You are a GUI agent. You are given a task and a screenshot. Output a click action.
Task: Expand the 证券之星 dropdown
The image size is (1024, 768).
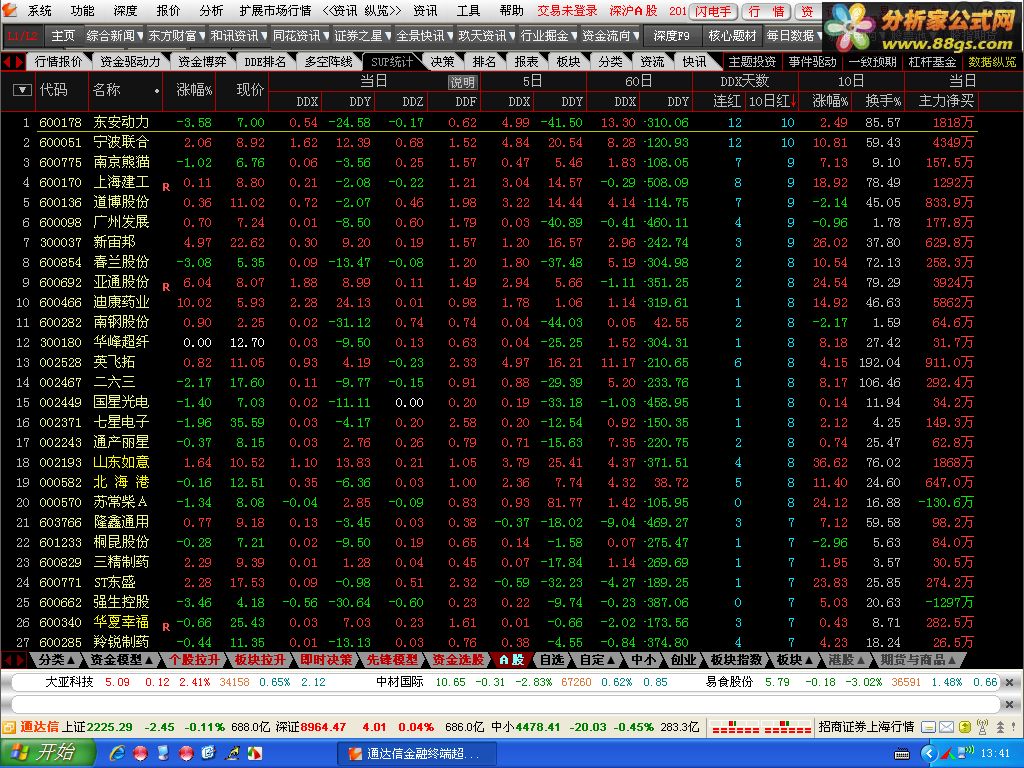pyautogui.click(x=388, y=36)
